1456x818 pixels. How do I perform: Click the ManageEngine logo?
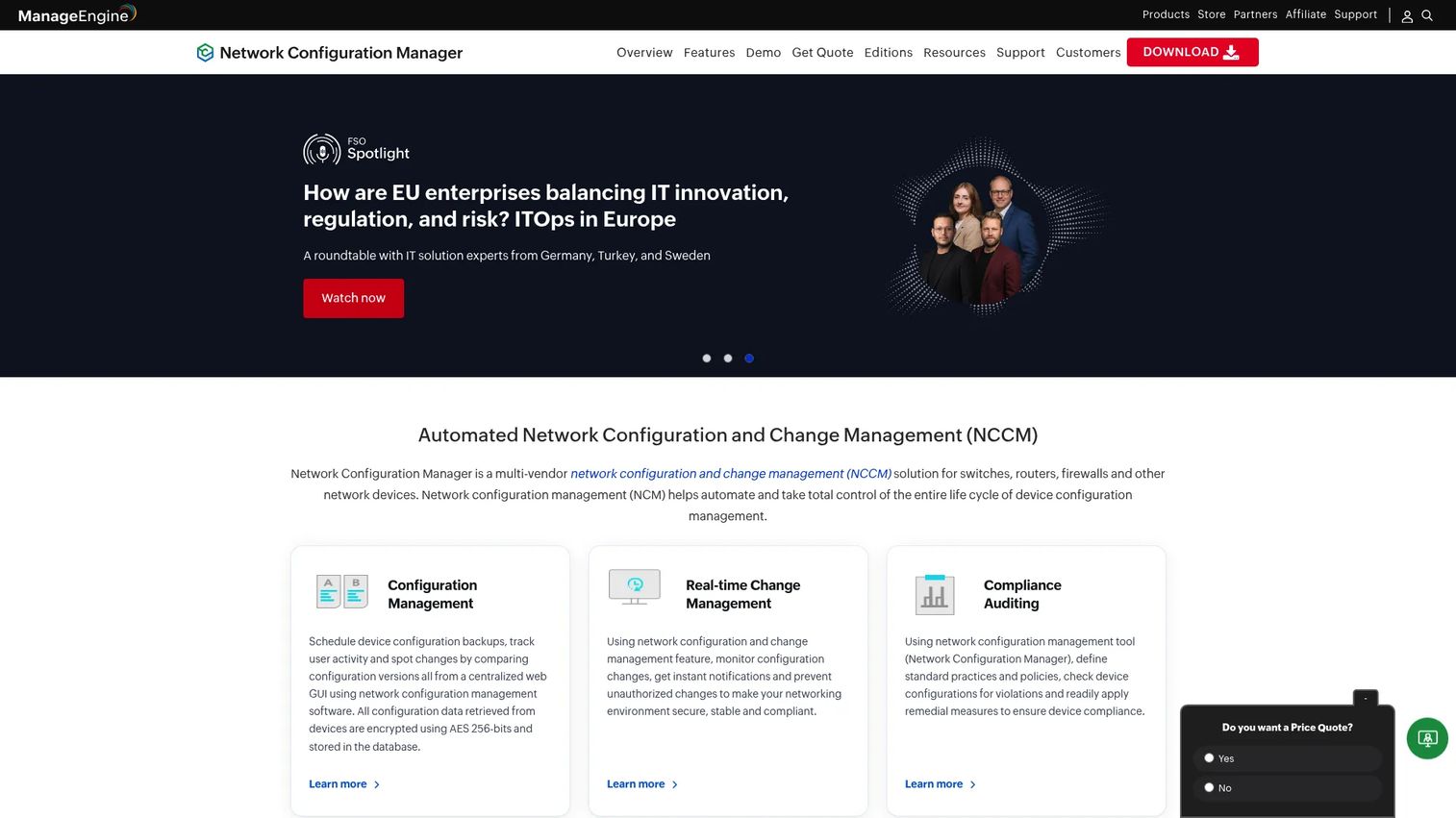tap(77, 14)
